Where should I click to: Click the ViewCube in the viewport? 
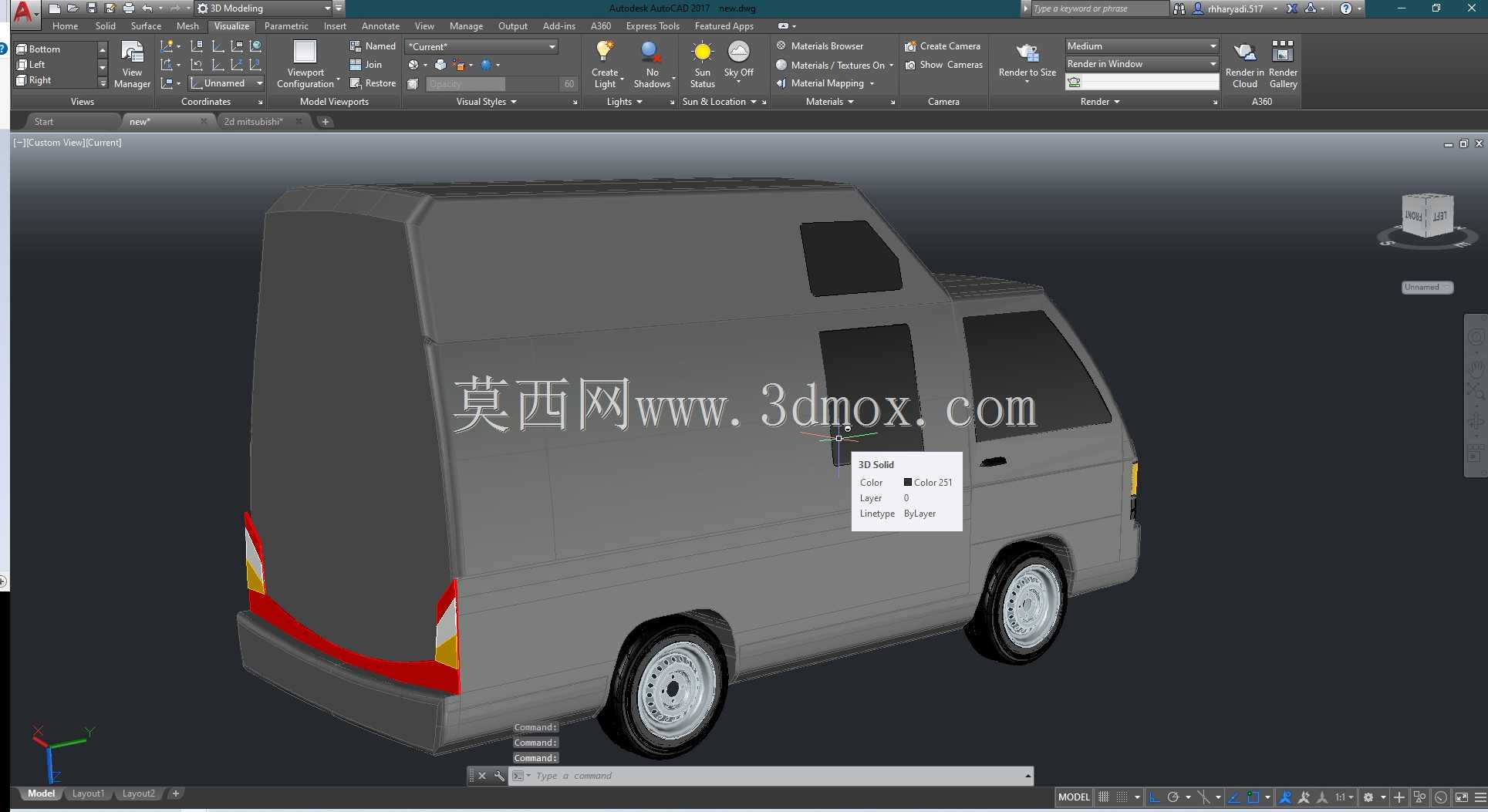(1427, 217)
